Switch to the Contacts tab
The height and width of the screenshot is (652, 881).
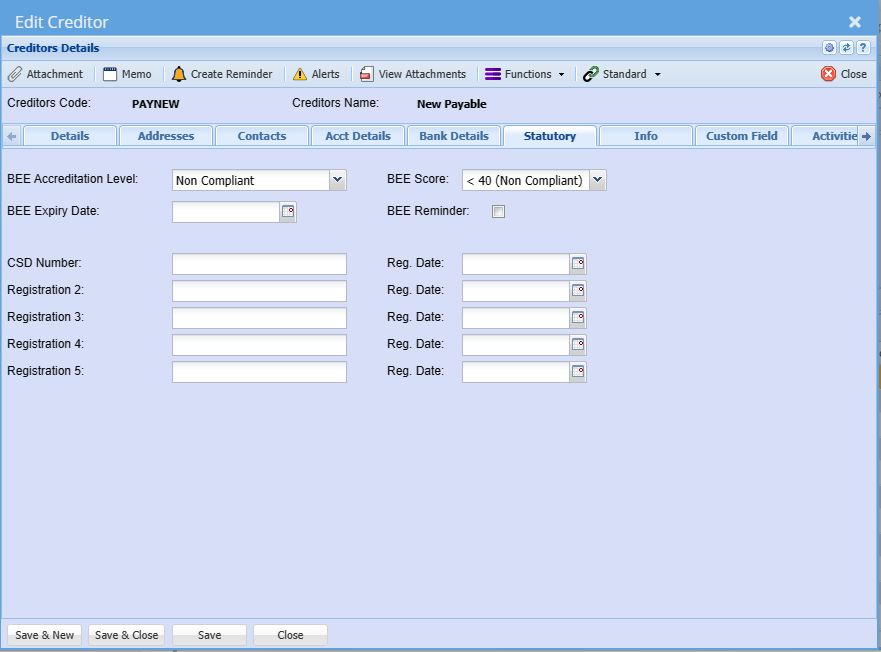point(261,136)
